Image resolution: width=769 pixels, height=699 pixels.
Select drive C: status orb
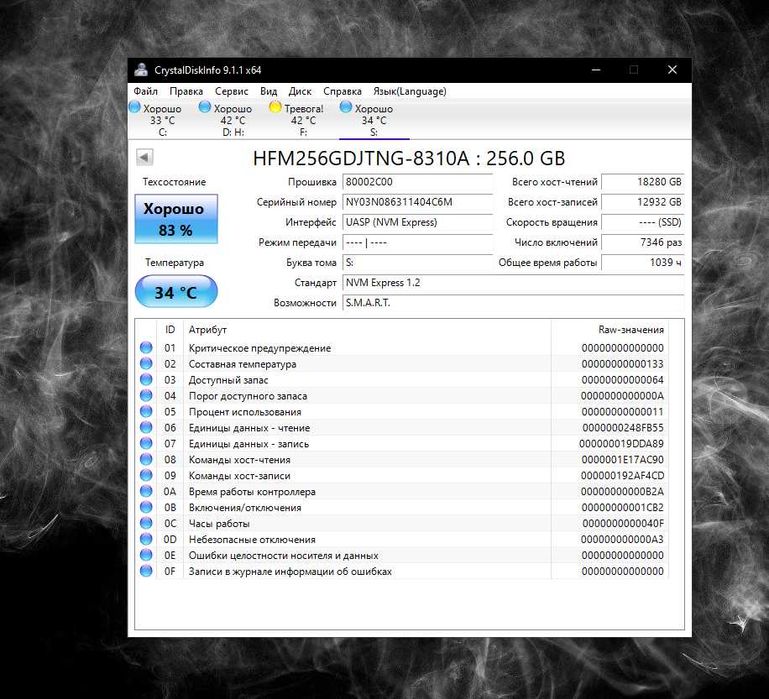click(135, 107)
